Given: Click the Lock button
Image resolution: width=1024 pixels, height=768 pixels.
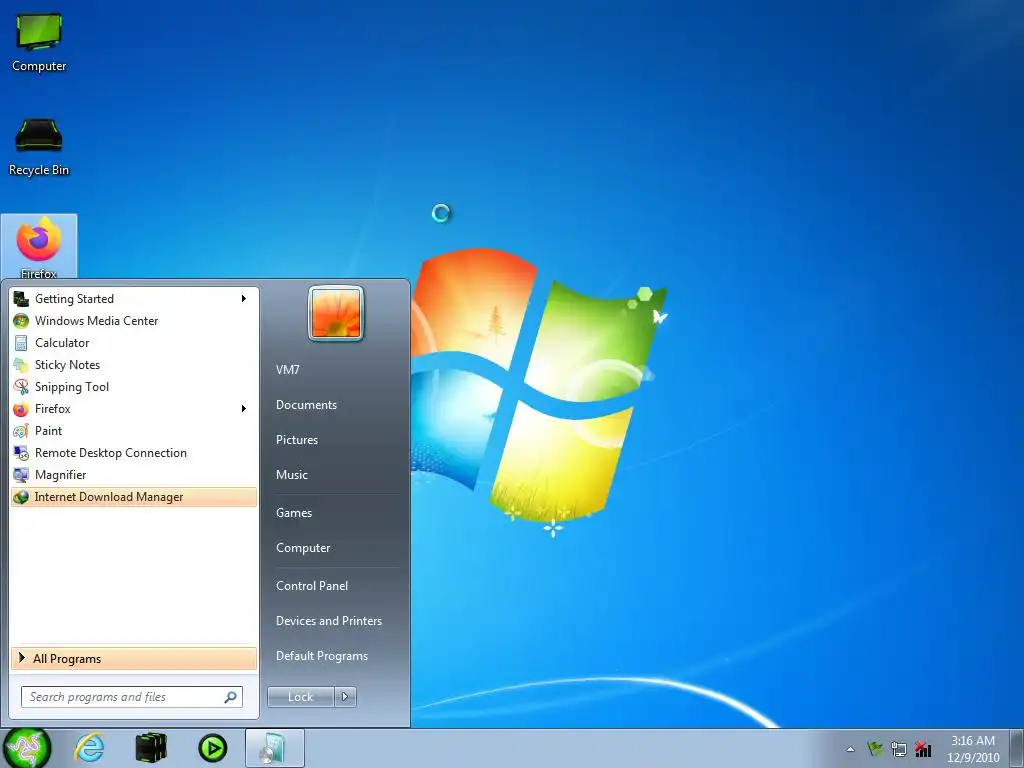Looking at the screenshot, I should point(301,697).
